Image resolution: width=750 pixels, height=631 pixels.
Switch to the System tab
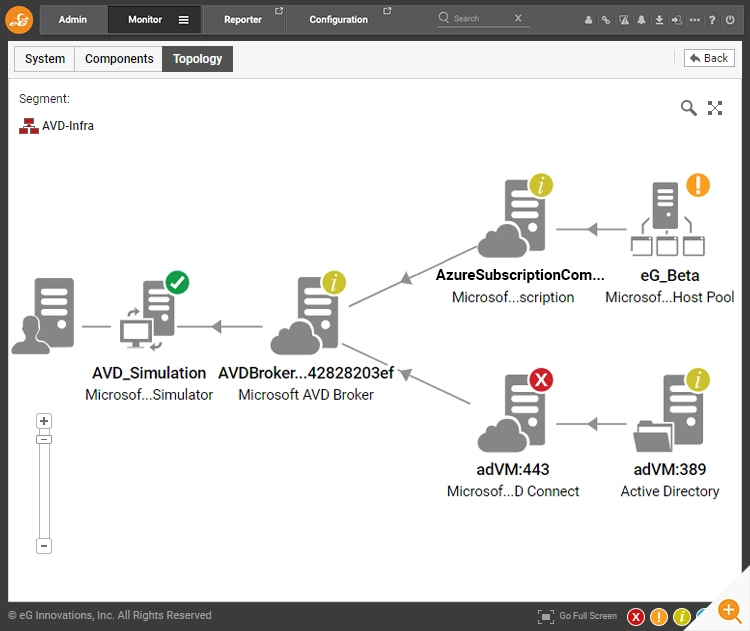[44, 59]
